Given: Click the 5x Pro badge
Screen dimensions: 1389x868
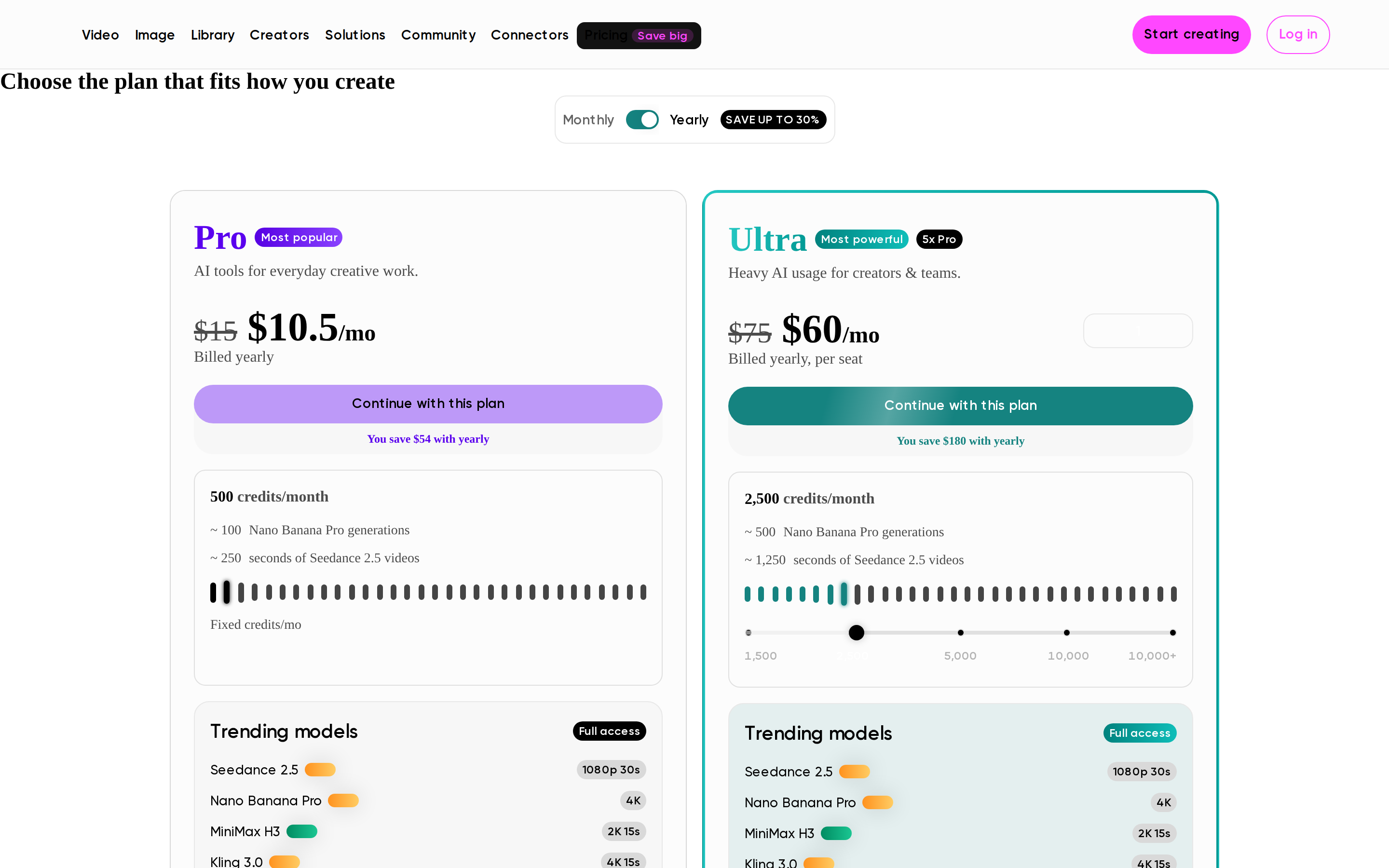Looking at the screenshot, I should (x=939, y=239).
